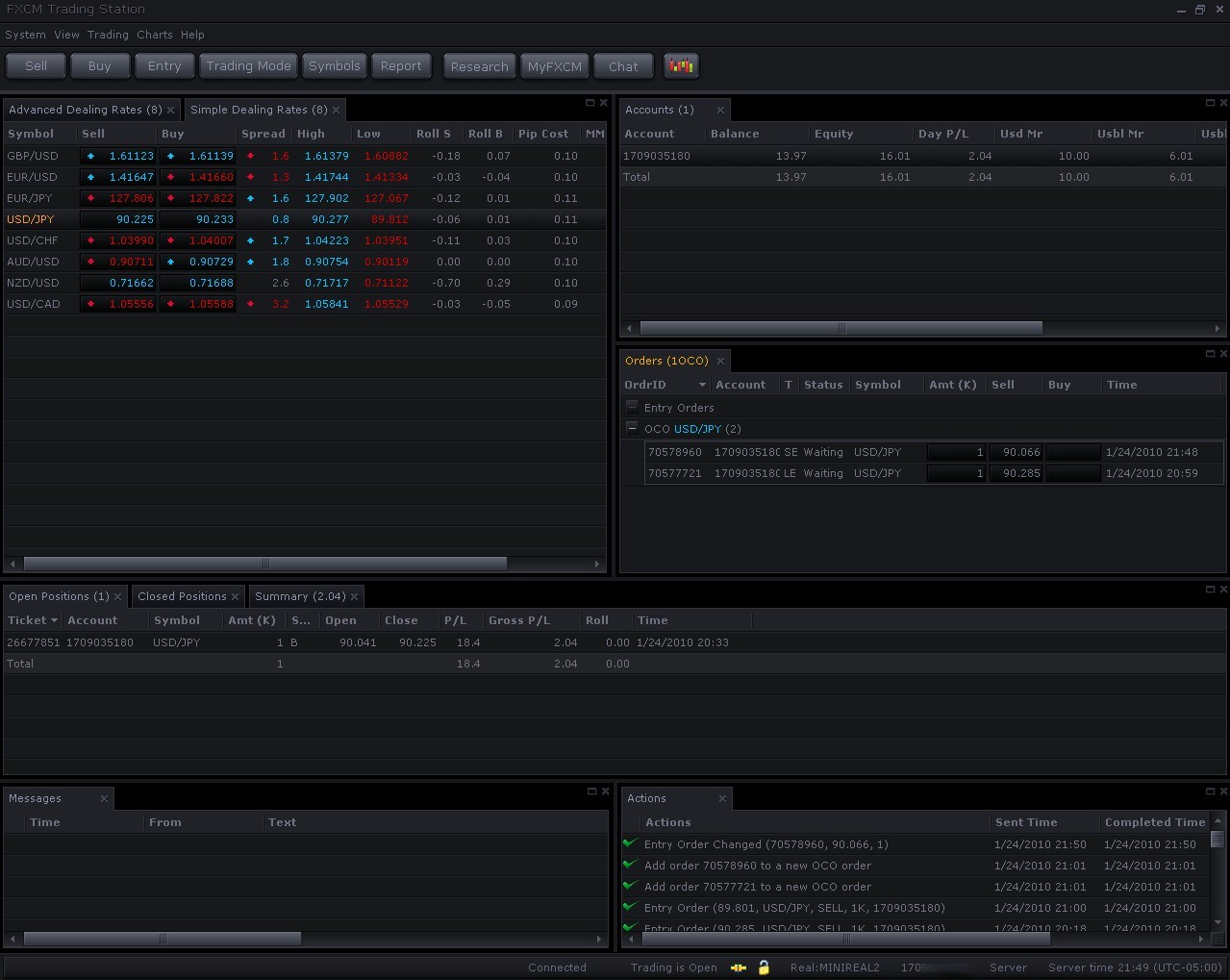The width and height of the screenshot is (1230, 980).
Task: Click Accounts panel horizontal scrollbar
Action: click(x=841, y=328)
